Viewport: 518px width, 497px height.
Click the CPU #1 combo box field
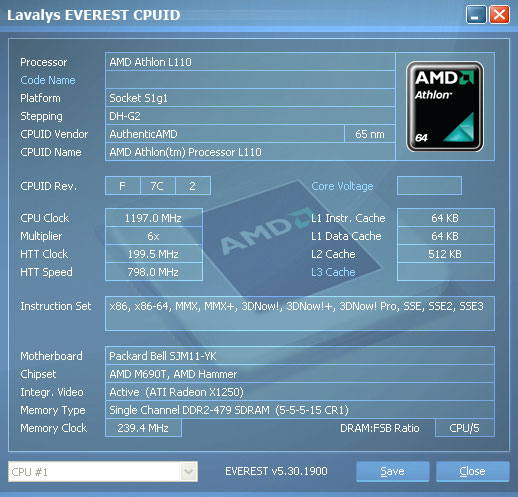103,471
